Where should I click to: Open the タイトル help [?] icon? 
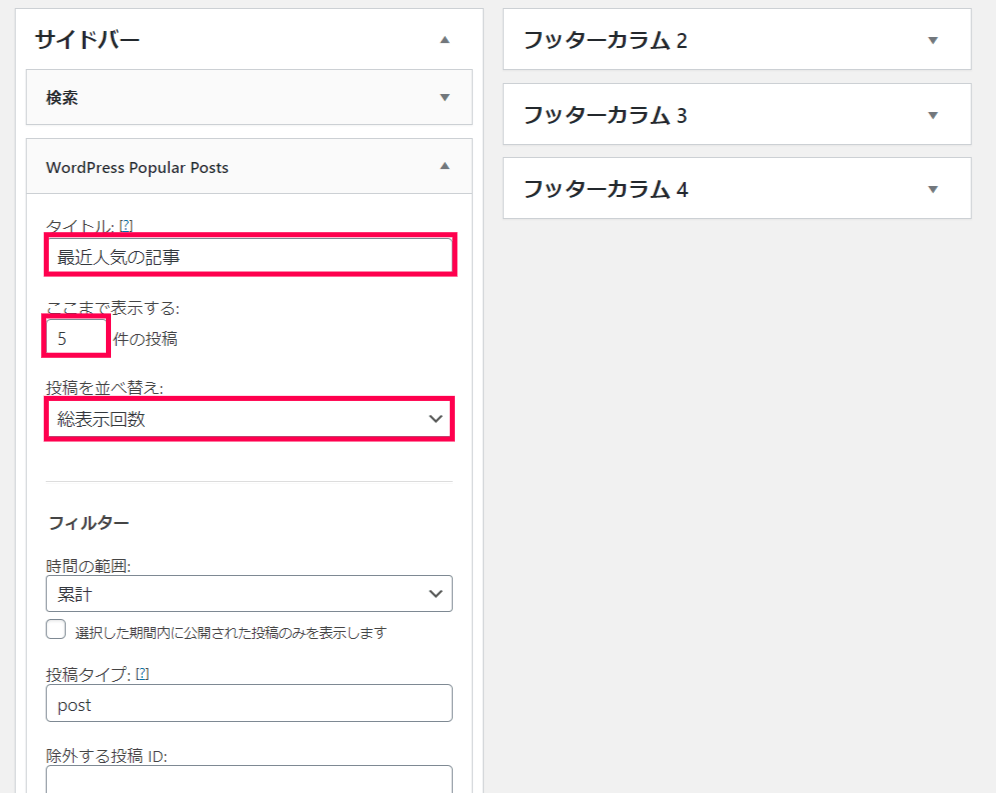tap(126, 226)
